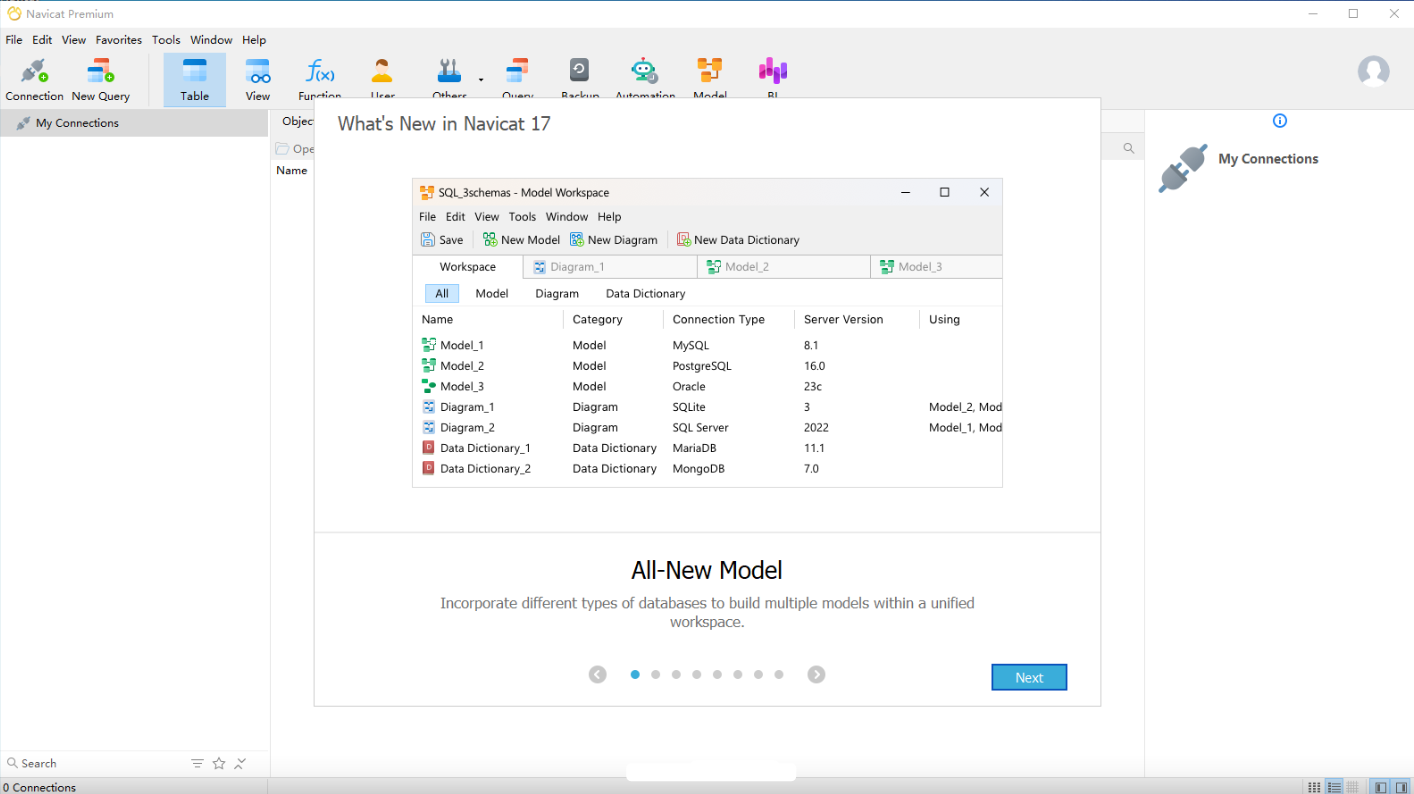The width and height of the screenshot is (1414, 794).
Task: Go to the next slide arrow
Action: (x=816, y=674)
